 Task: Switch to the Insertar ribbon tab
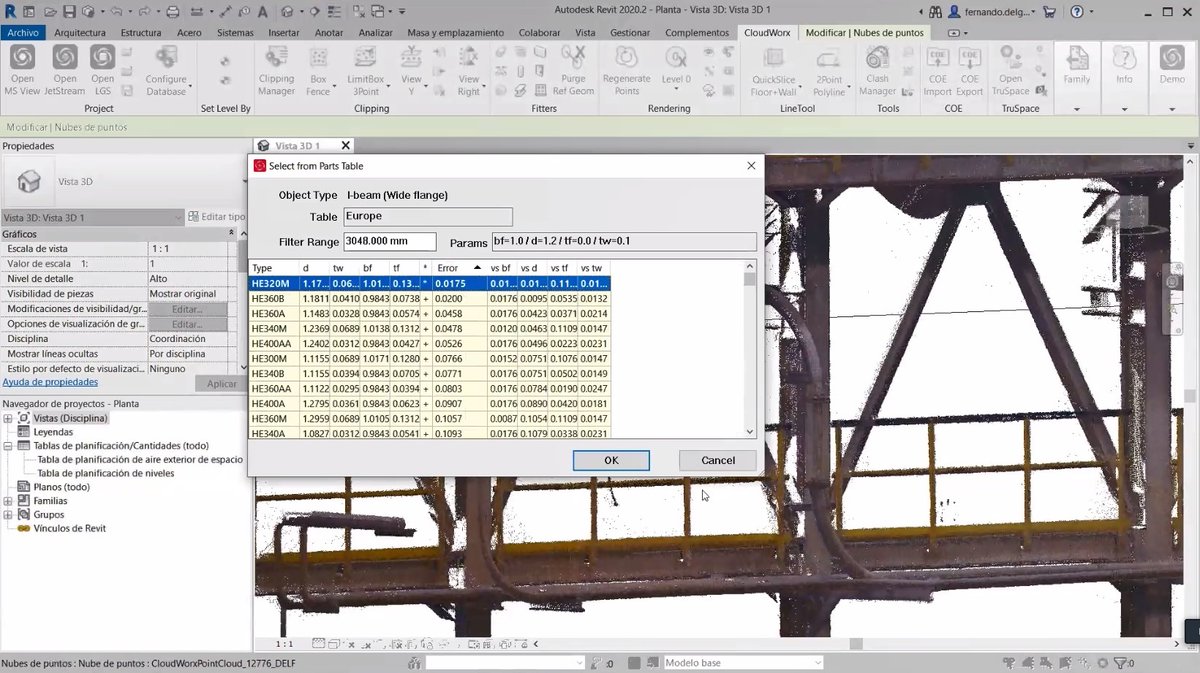[x=284, y=32]
